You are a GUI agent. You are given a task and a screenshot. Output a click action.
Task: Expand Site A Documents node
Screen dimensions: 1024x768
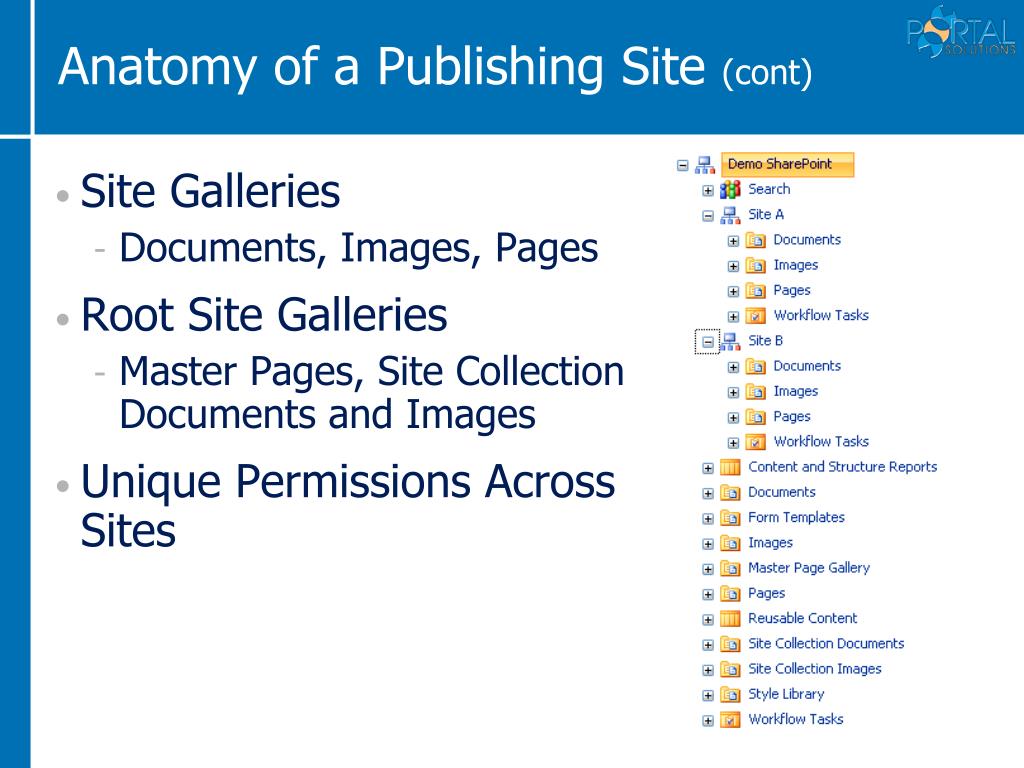pyautogui.click(x=733, y=241)
